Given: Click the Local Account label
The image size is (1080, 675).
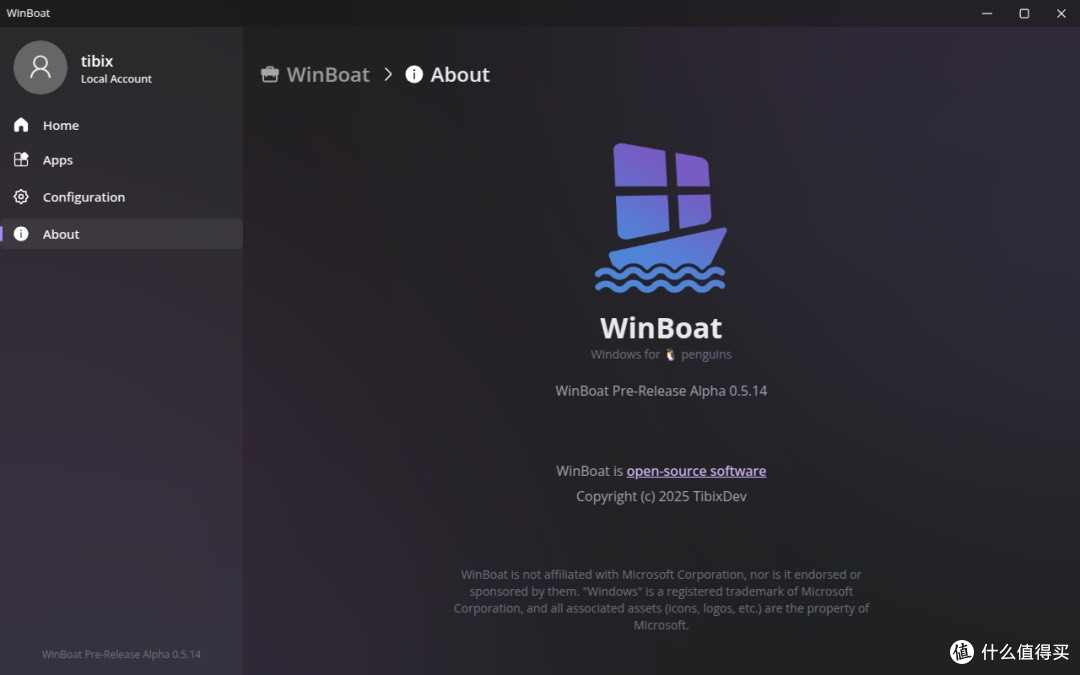Looking at the screenshot, I should 116,79.
